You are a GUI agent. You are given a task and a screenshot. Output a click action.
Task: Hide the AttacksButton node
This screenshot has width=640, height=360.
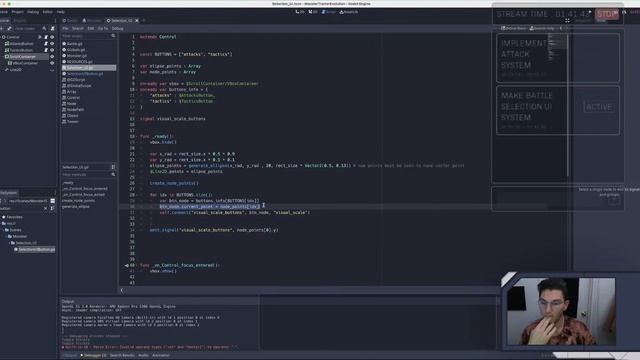click(52, 44)
